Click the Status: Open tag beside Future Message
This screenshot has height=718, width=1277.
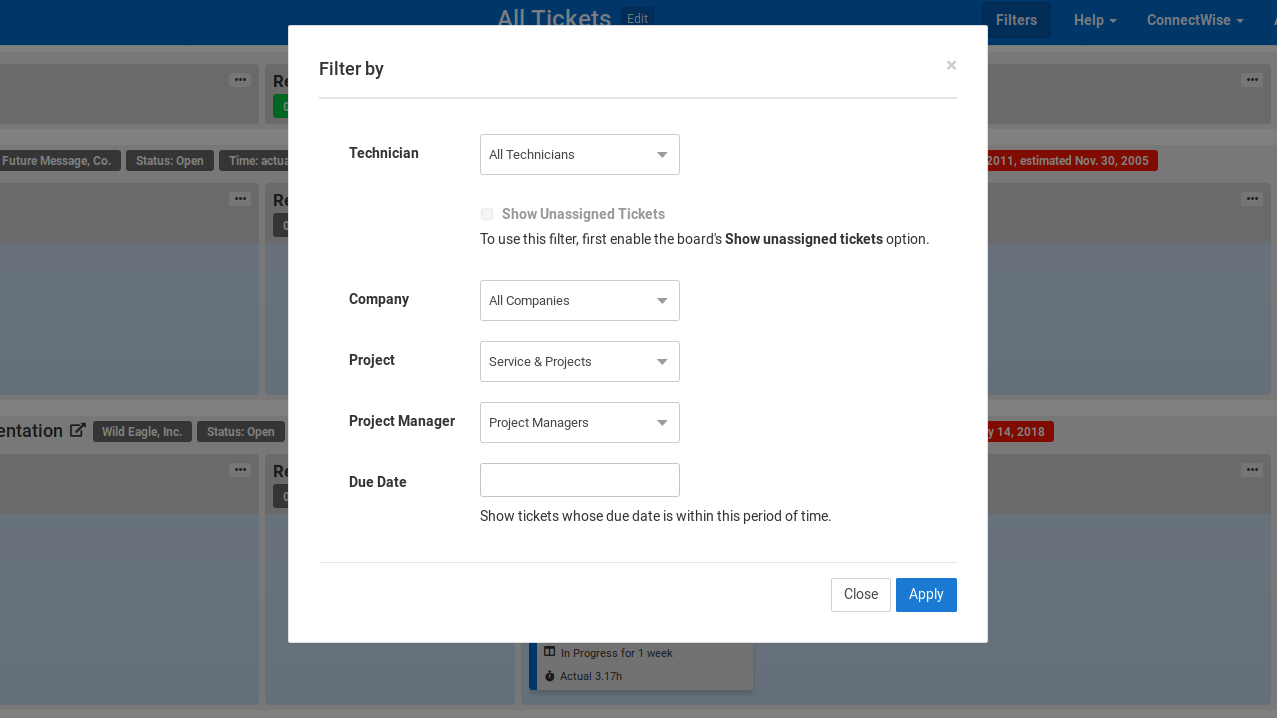point(170,161)
